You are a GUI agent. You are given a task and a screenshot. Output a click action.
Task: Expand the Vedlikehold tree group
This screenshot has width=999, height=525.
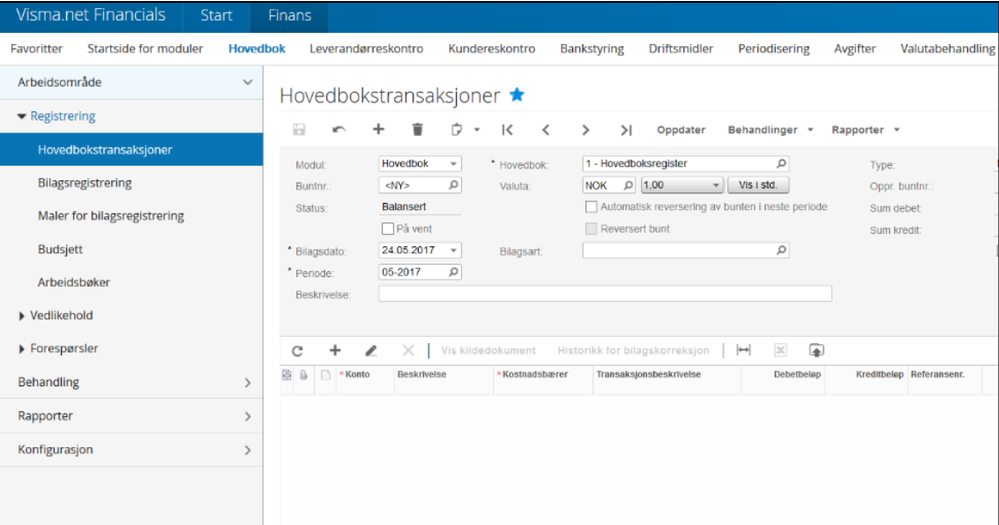(x=22, y=315)
